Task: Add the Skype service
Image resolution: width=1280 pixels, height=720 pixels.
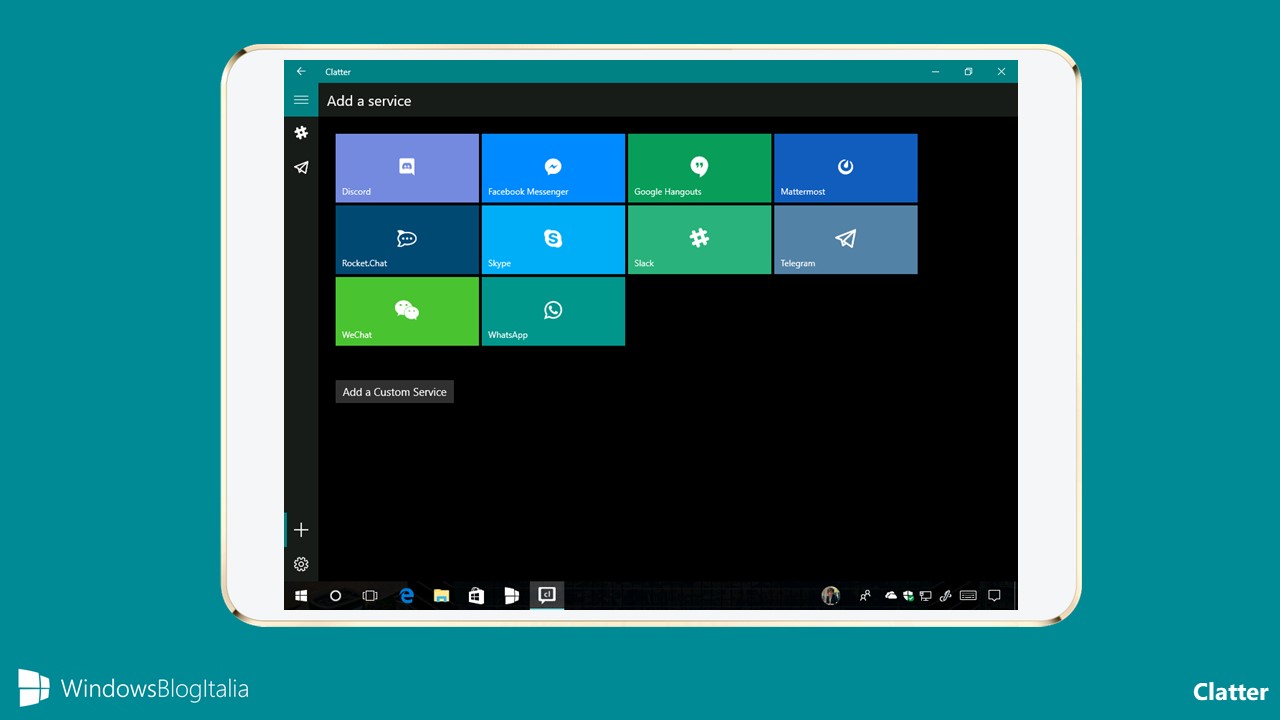Action: [x=553, y=240]
